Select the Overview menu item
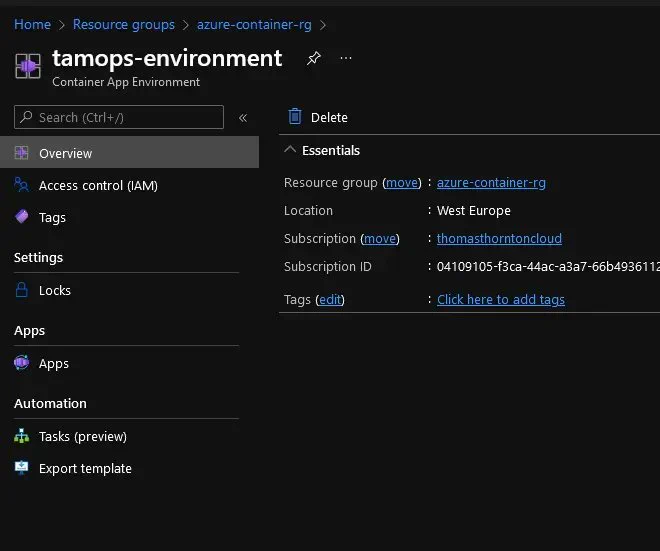 129,152
